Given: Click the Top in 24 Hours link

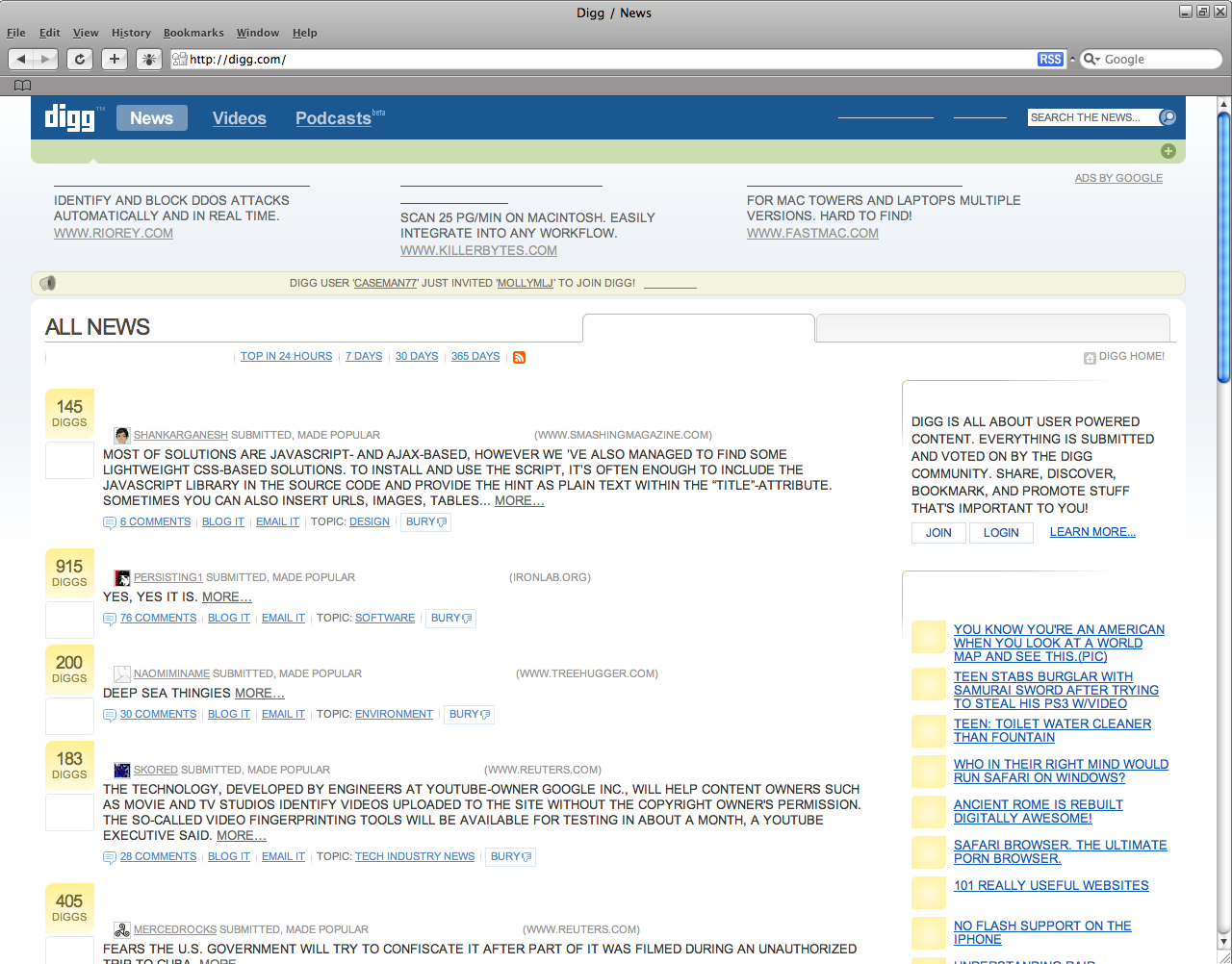Looking at the screenshot, I should [286, 357].
